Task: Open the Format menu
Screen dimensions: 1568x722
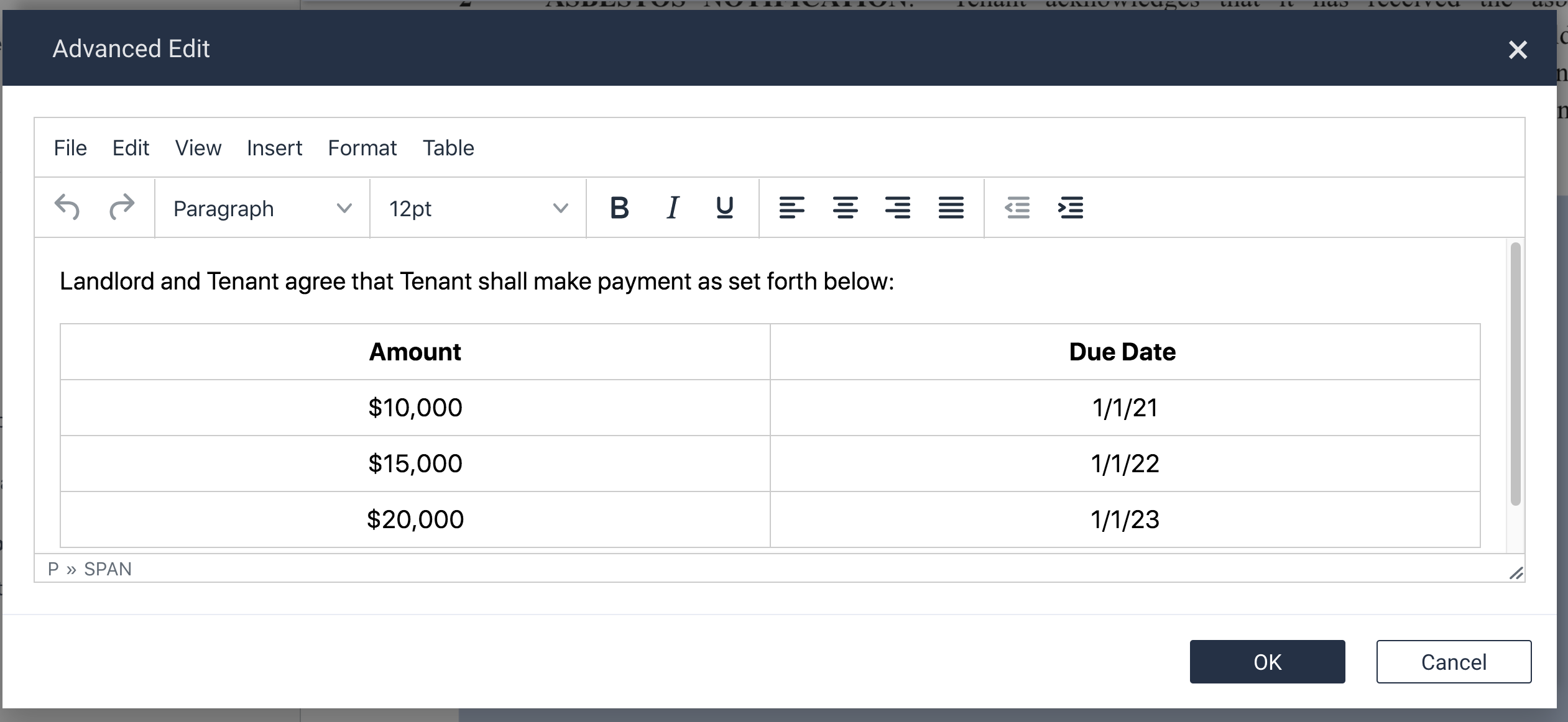Action: 362,148
